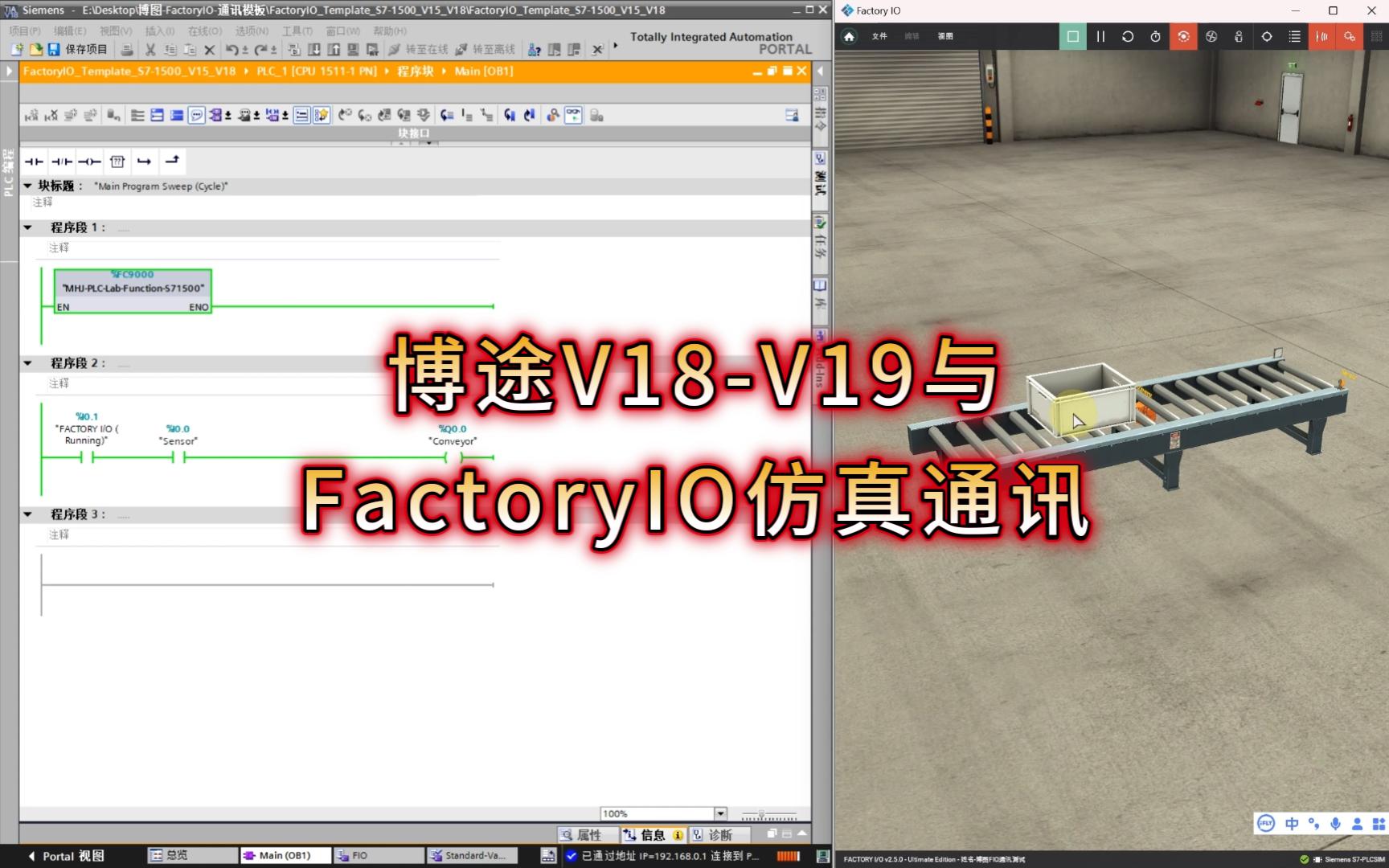Collapse the right task card panel arrow
Image resolution: width=1389 pixels, height=868 pixels.
click(821, 72)
